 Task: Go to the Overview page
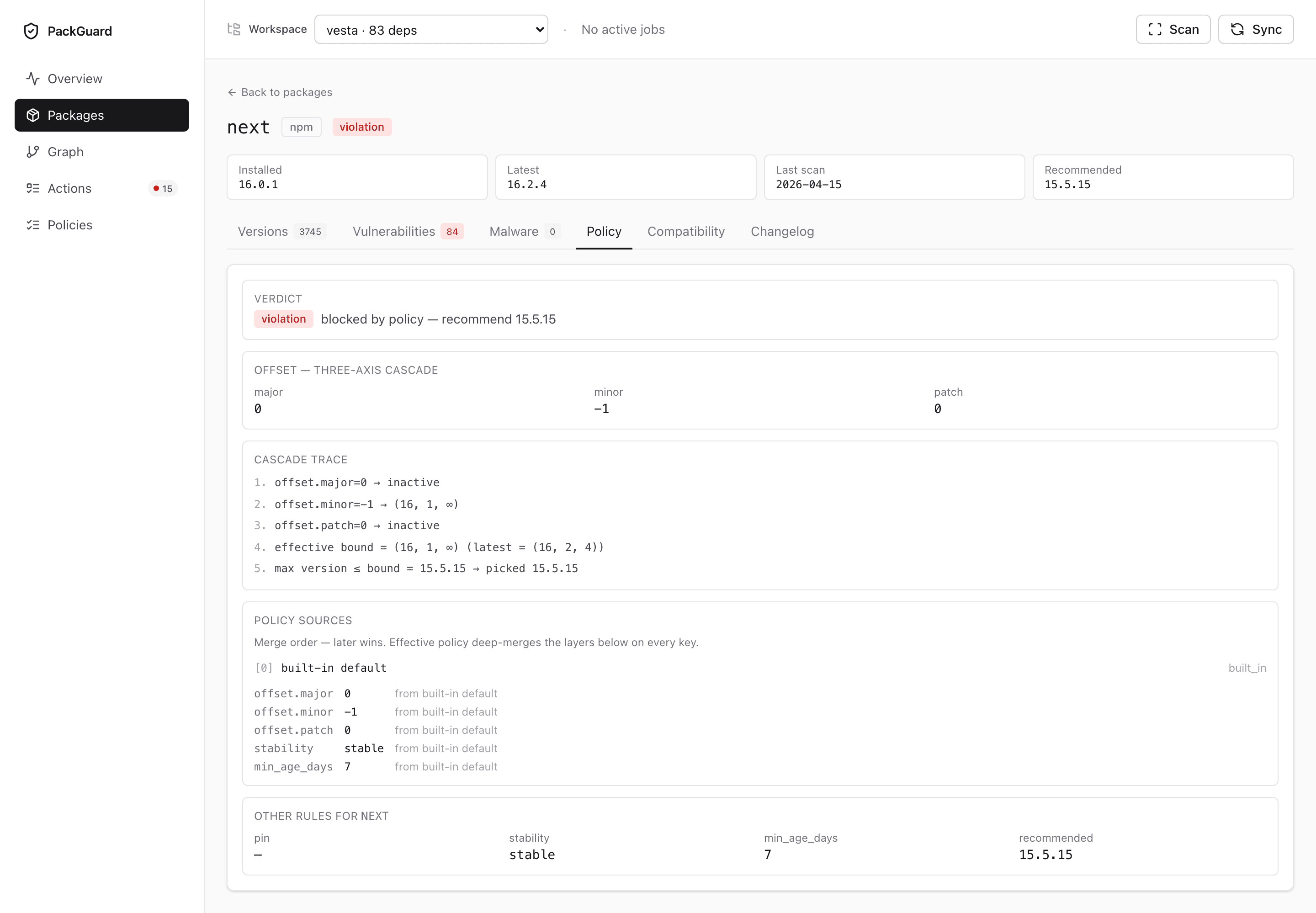pos(102,79)
